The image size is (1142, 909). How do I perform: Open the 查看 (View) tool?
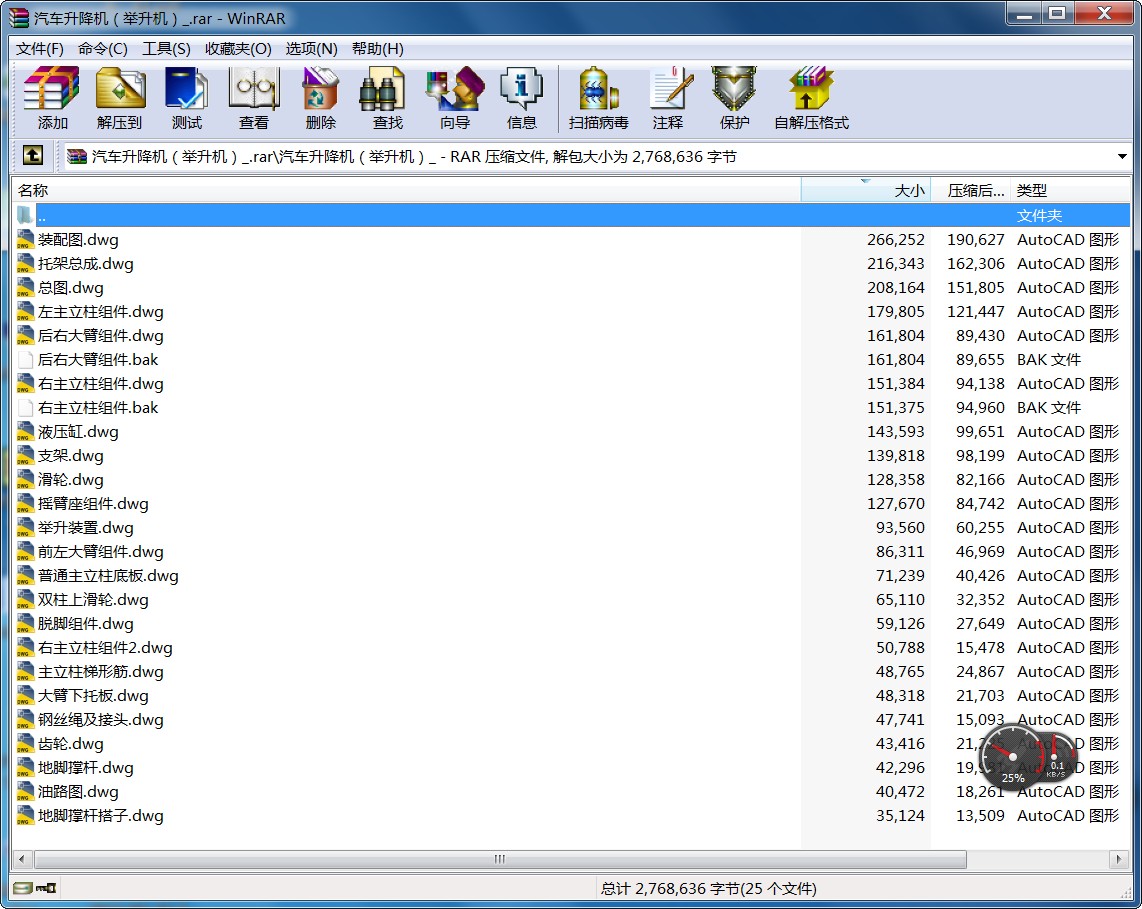253,98
